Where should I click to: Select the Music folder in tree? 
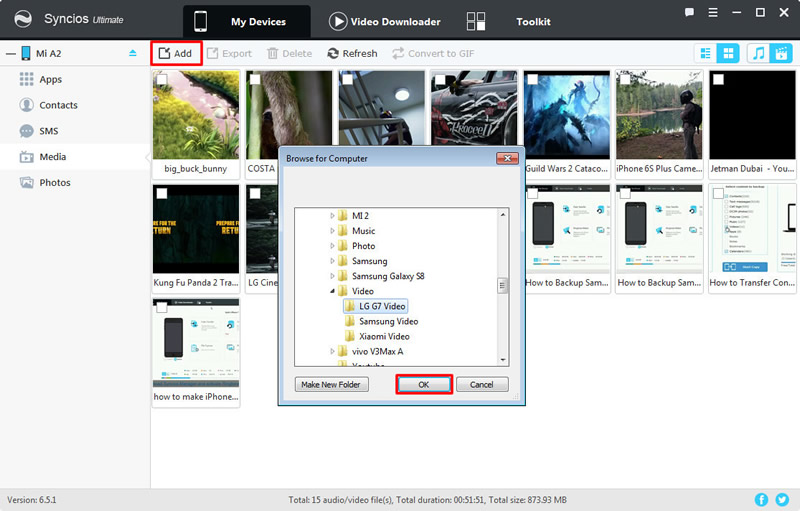coord(357,231)
